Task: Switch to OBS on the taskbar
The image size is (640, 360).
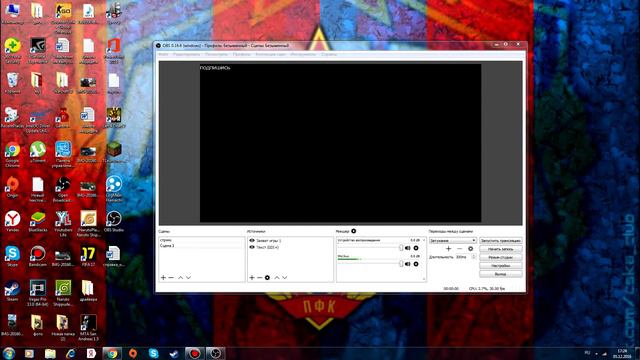Action: pos(216,353)
